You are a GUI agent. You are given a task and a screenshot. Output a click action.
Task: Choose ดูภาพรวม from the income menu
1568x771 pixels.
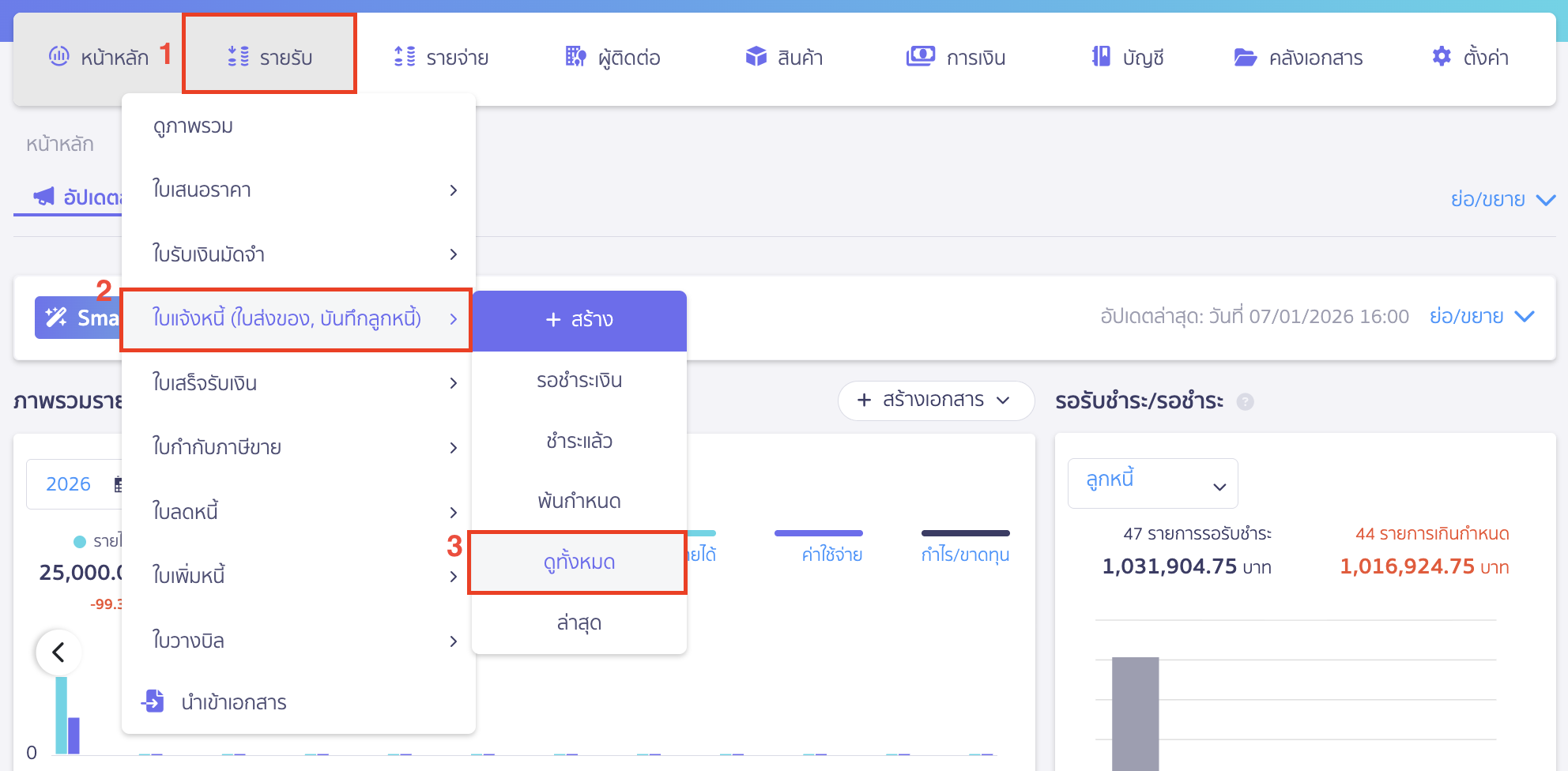tap(194, 126)
